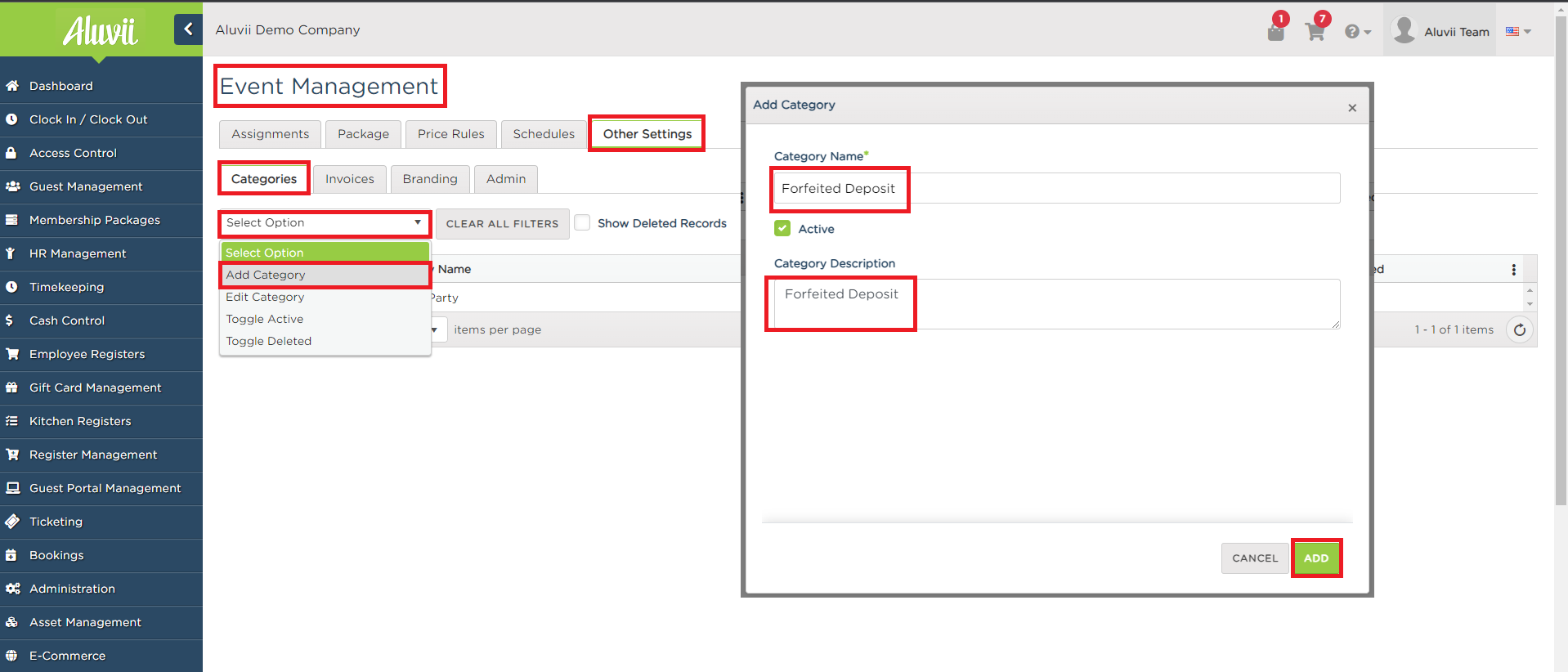The image size is (1568, 672).
Task: Click the Bookings calendar icon
Action: click(11, 555)
